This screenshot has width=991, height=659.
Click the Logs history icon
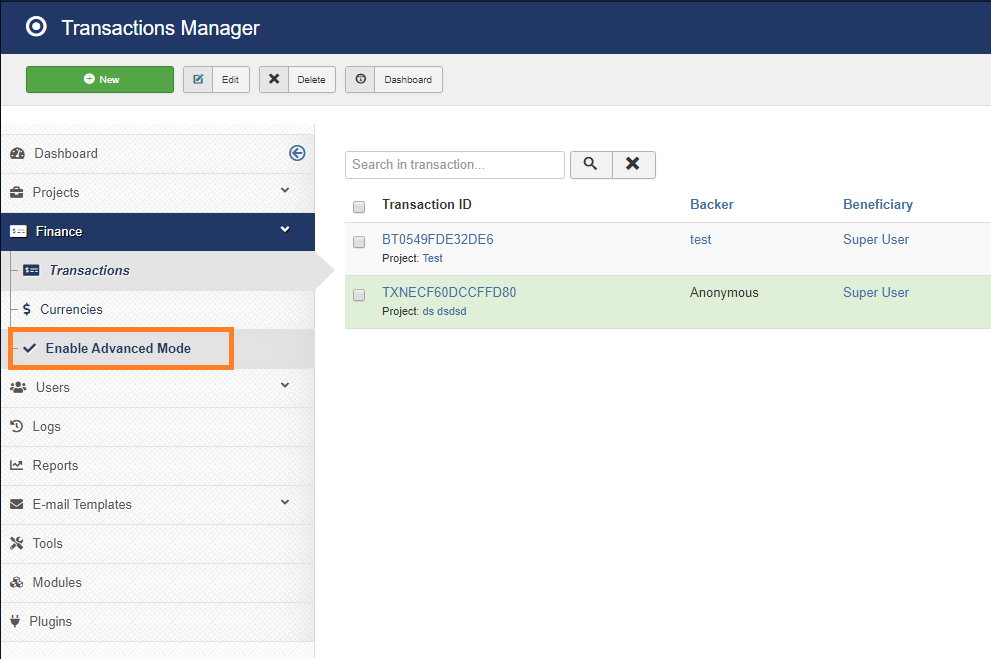pyautogui.click(x=16, y=426)
